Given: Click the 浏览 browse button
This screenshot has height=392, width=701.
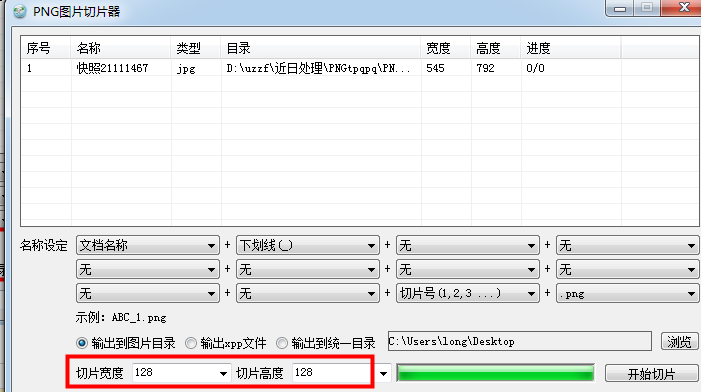Looking at the screenshot, I should (679, 342).
